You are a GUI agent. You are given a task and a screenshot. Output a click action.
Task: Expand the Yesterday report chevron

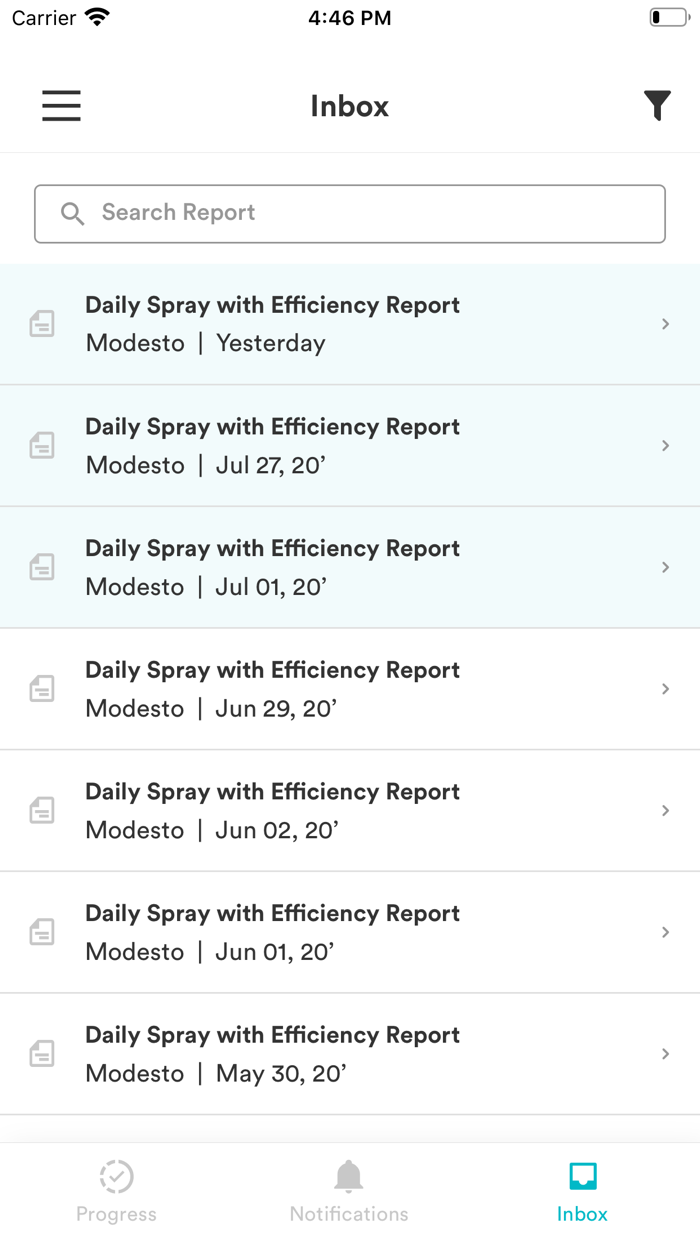coord(665,324)
